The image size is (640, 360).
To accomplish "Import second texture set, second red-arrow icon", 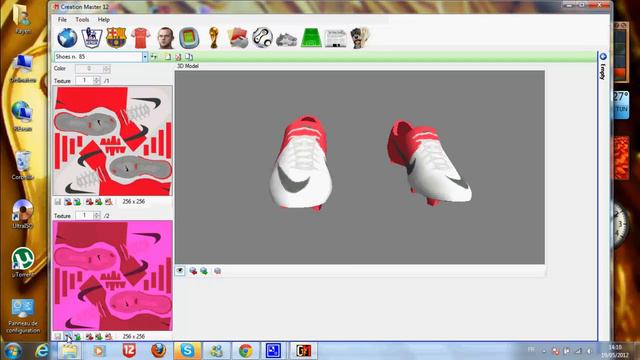I will point(89,336).
